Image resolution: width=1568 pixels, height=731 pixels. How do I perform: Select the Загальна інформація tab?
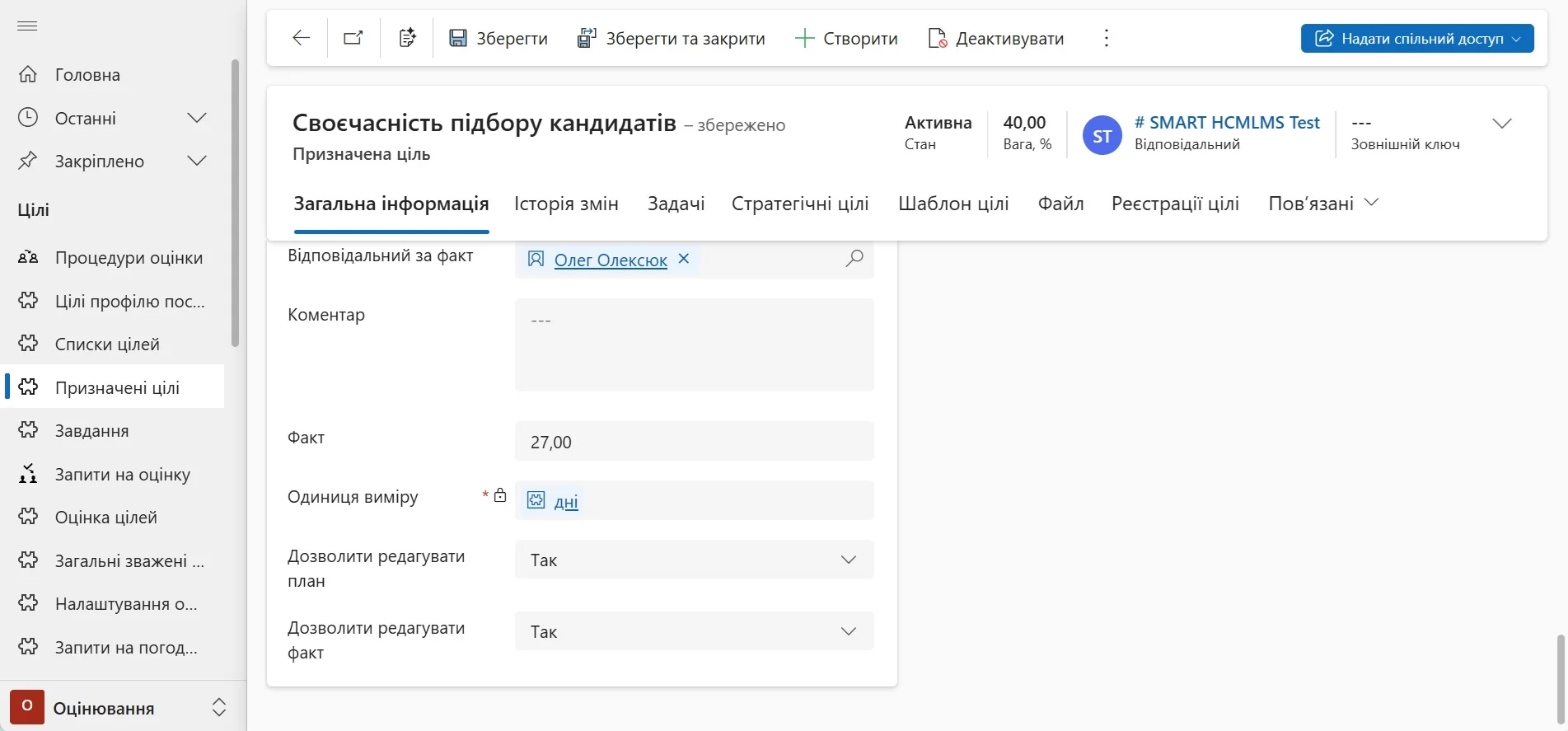[x=391, y=204]
